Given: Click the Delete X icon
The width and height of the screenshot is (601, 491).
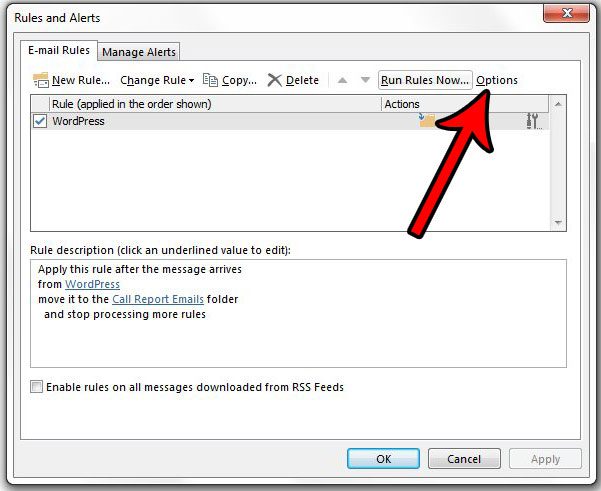Looking at the screenshot, I should [x=274, y=80].
